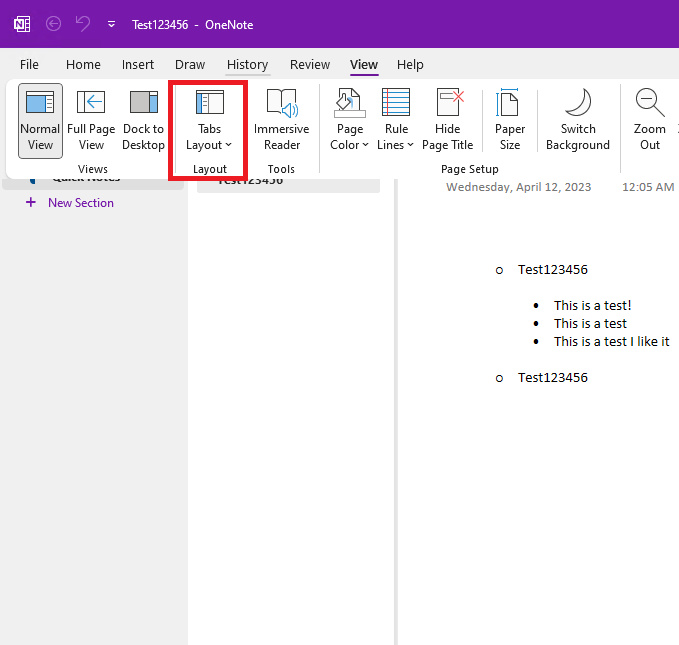Undo the last action
This screenshot has width=679, height=645.
pos(83,24)
